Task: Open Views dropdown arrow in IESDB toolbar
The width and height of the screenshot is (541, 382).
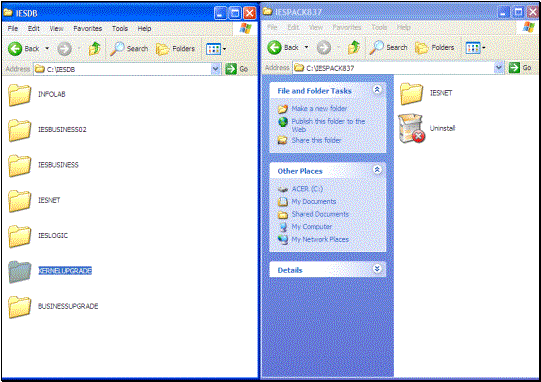Action: click(x=225, y=49)
